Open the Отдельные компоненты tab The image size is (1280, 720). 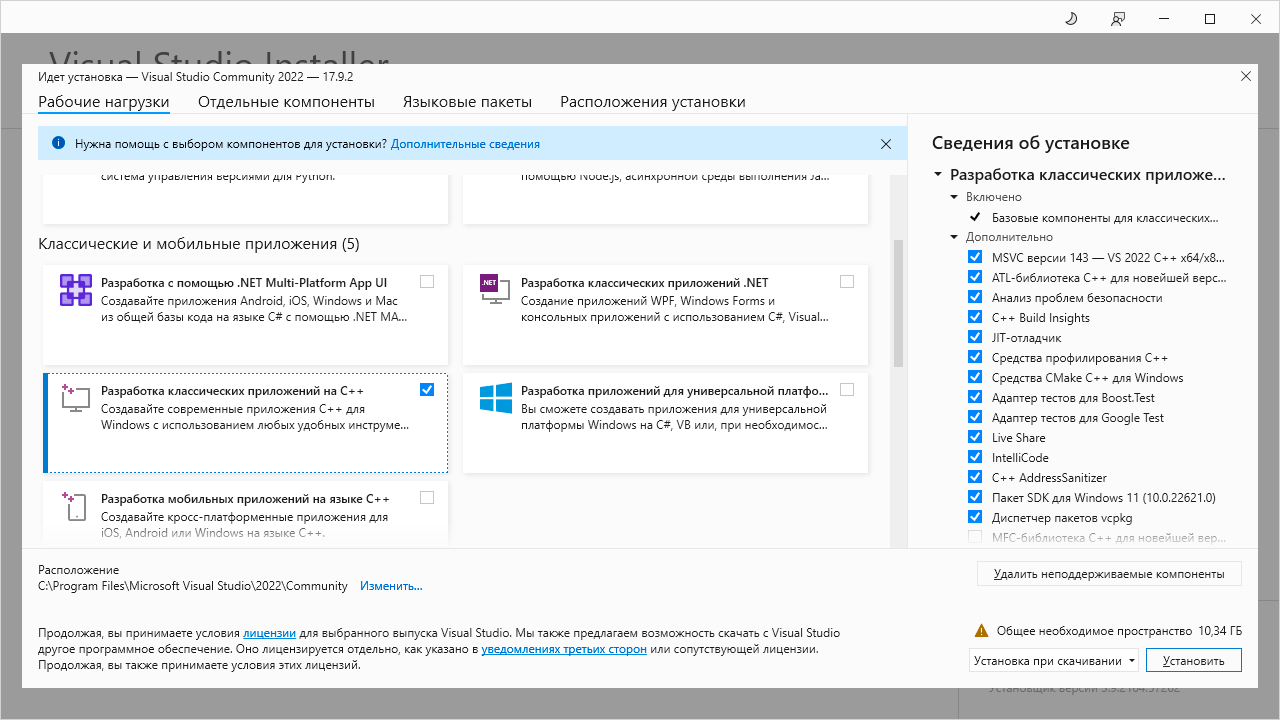(x=286, y=102)
